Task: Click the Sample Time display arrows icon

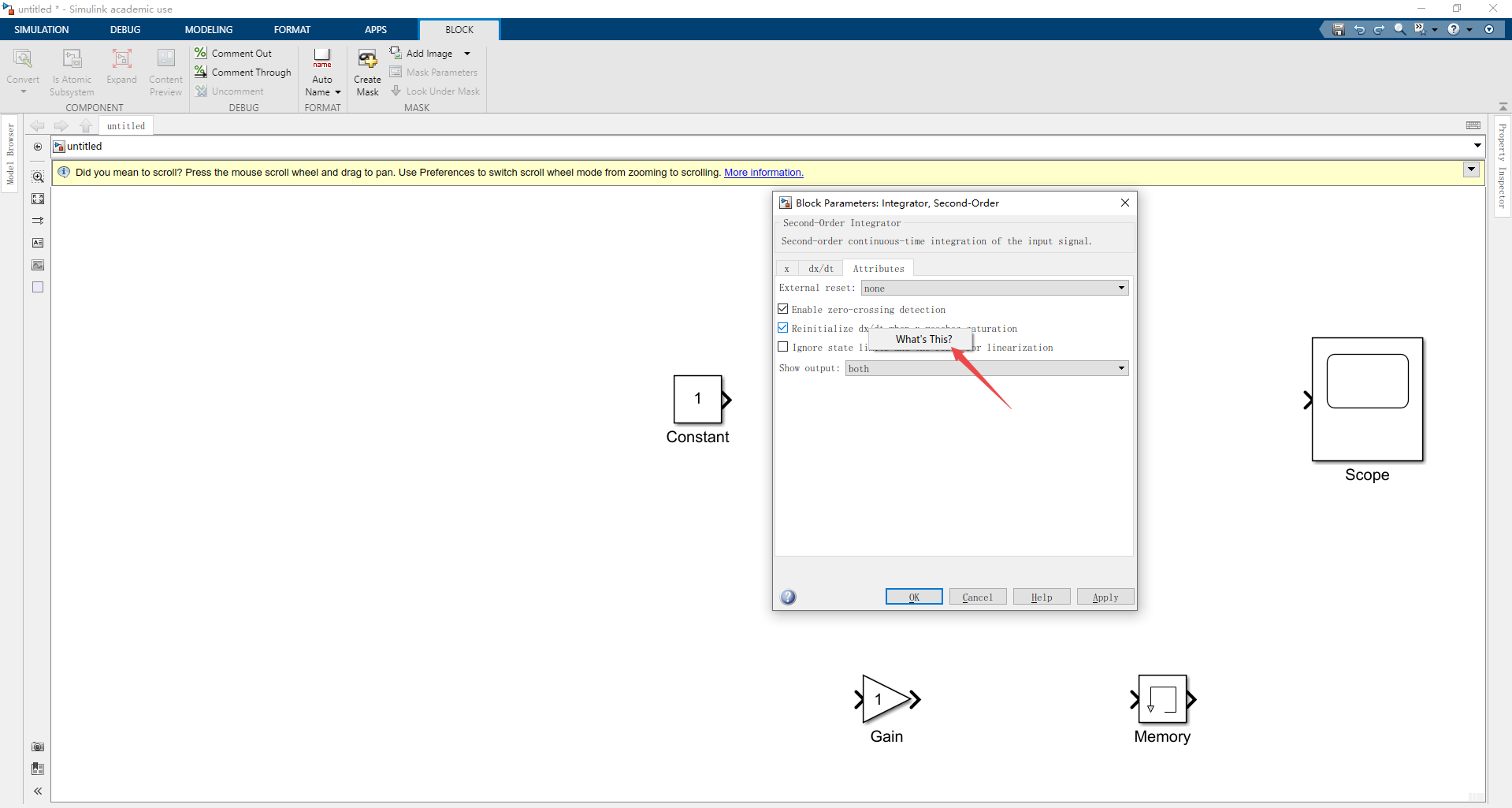Action: 38,221
